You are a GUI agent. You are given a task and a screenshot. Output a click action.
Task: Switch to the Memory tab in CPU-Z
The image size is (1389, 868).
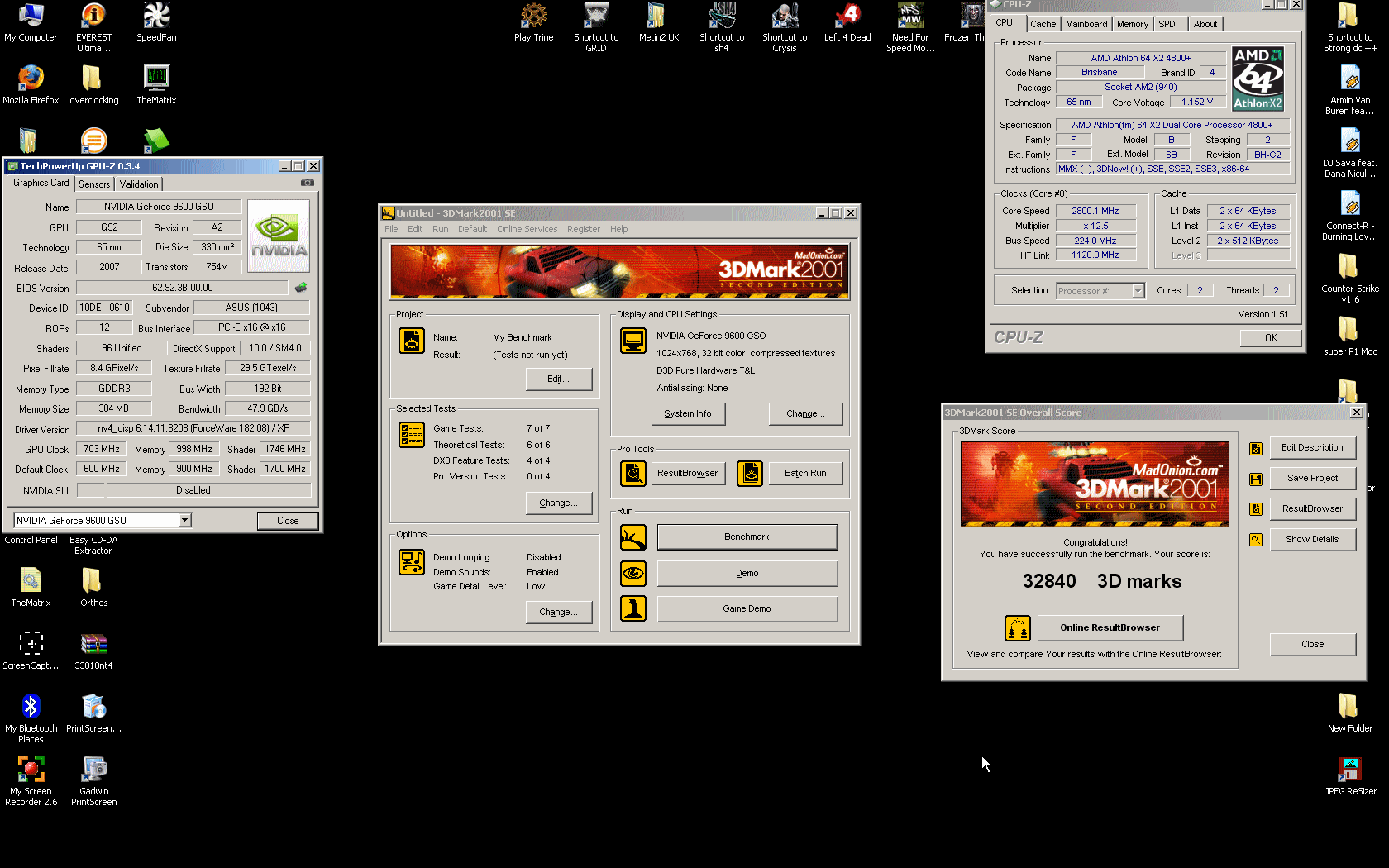coord(1132,24)
